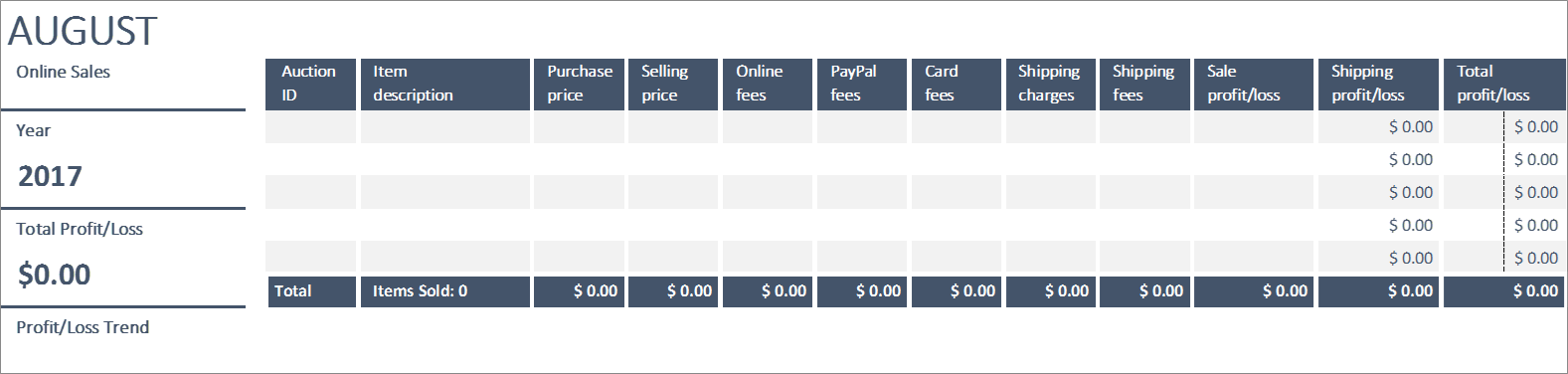Select the Shipping charges column header
The image size is (1568, 374).
[x=1051, y=84]
